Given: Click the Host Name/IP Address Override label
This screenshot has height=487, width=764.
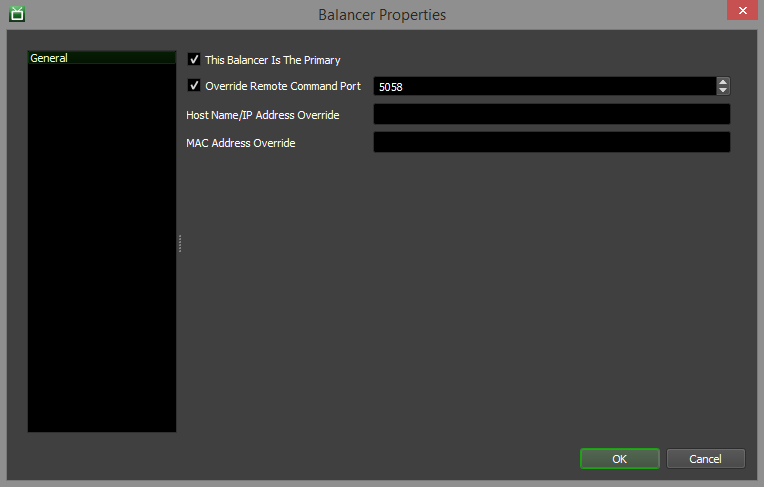Looking at the screenshot, I should click(262, 115).
